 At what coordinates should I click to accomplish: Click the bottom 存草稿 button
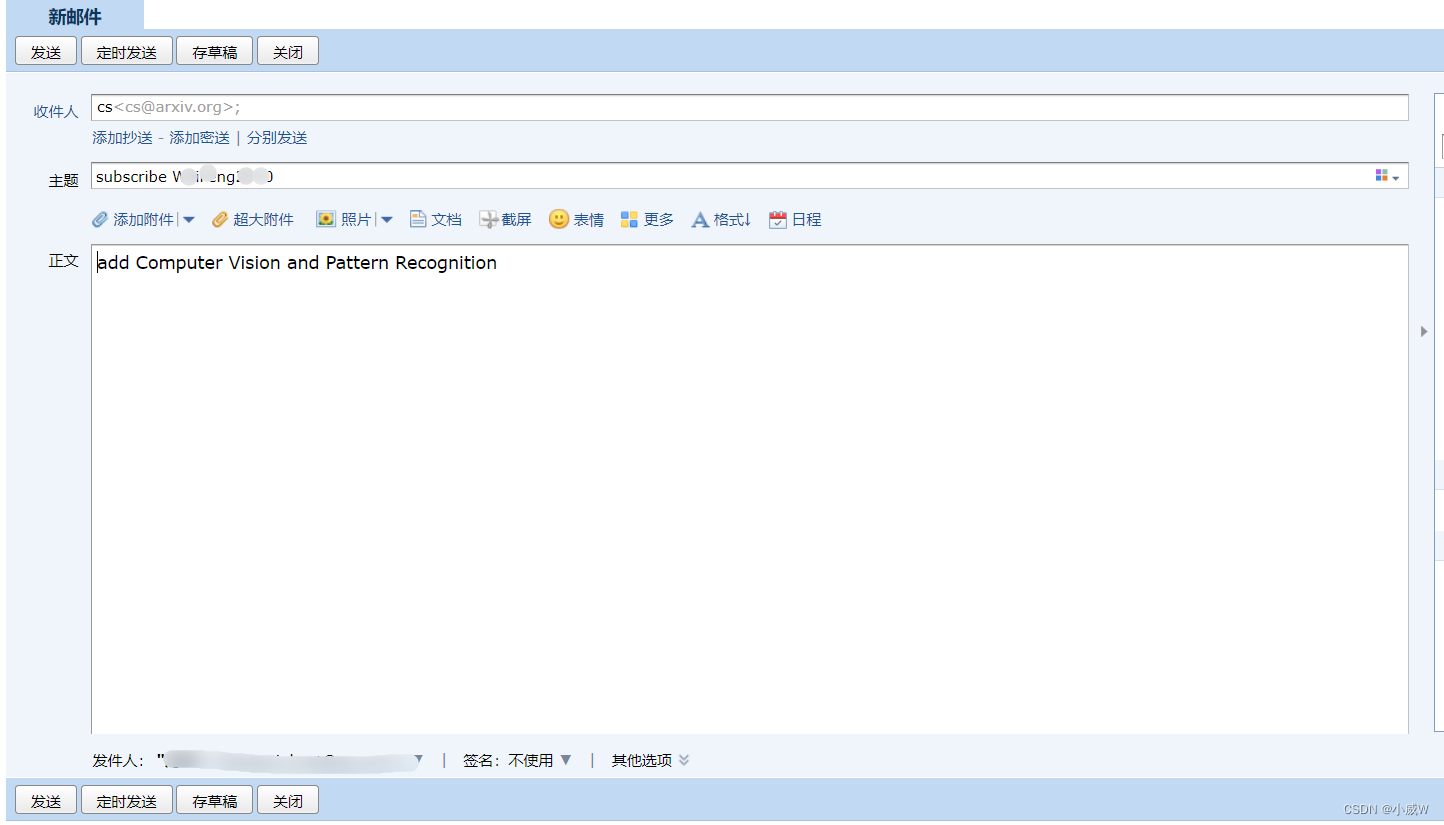tap(215, 801)
